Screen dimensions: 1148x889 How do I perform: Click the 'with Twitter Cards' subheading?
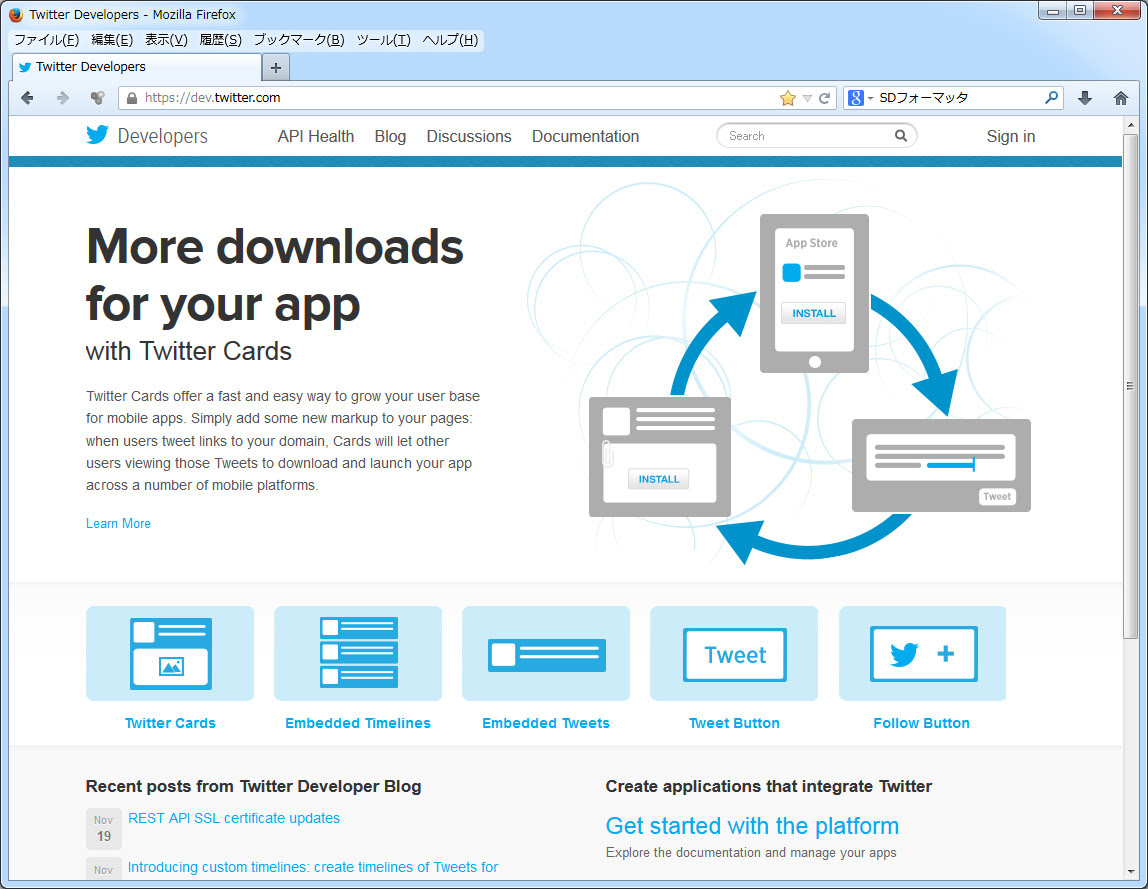coord(189,351)
